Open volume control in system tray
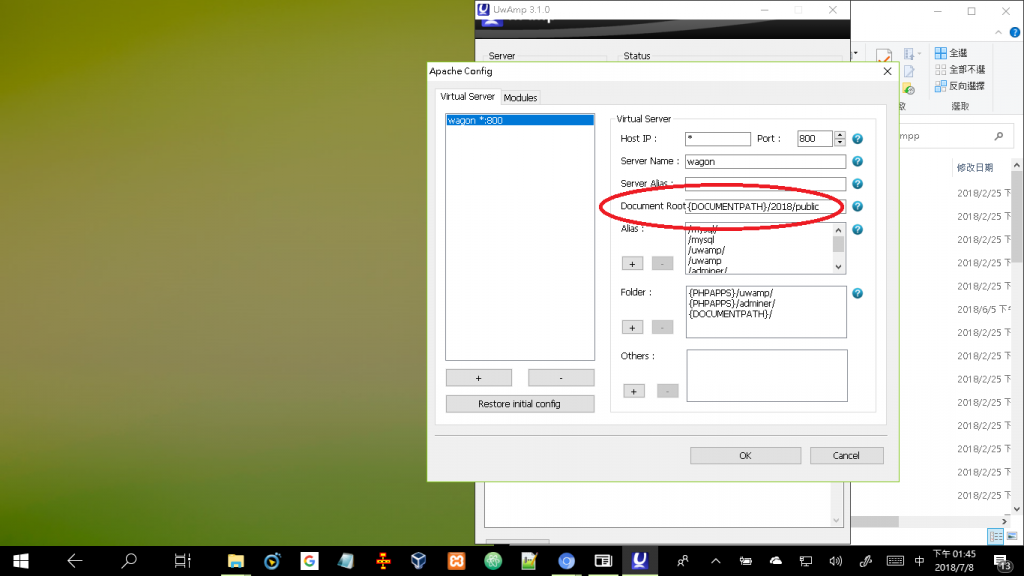The height and width of the screenshot is (576, 1024). [x=835, y=561]
